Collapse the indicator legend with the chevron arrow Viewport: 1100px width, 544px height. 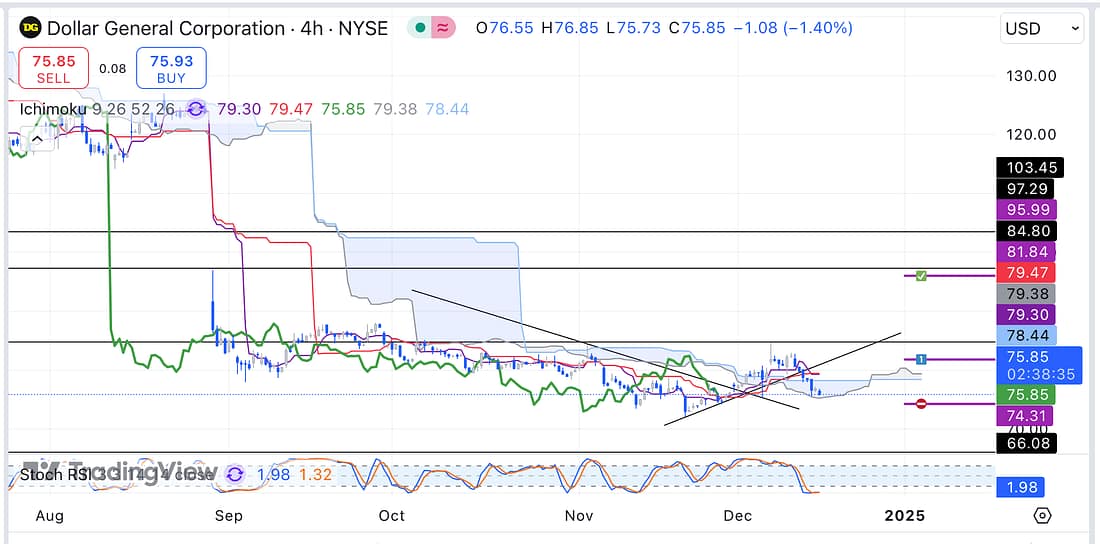tap(38, 141)
